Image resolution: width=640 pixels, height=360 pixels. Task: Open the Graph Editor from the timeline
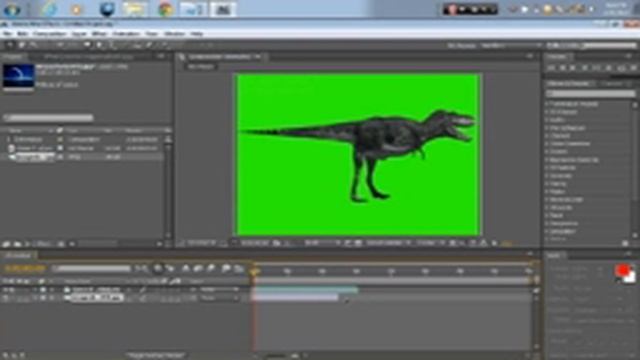[x=239, y=269]
